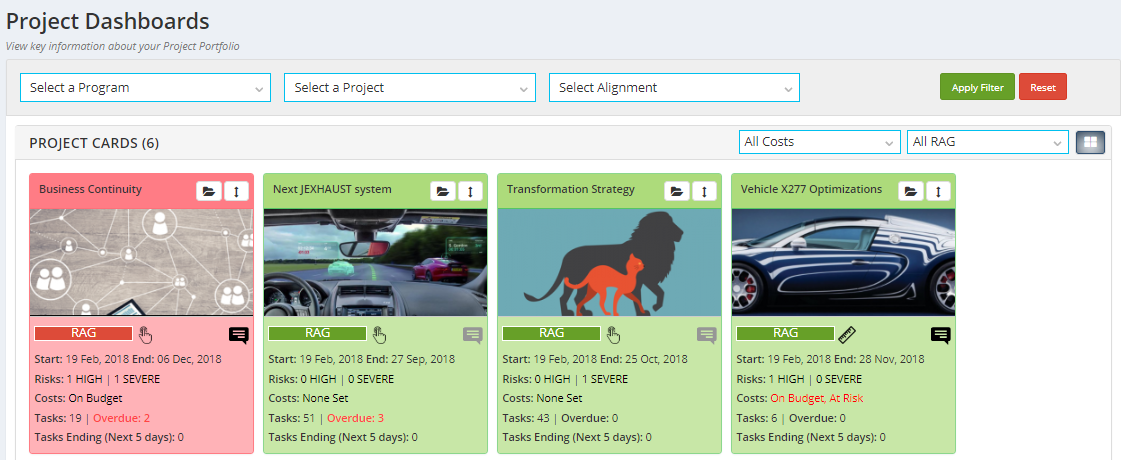Click the Business Continuity card title
1121x462 pixels.
(90, 190)
